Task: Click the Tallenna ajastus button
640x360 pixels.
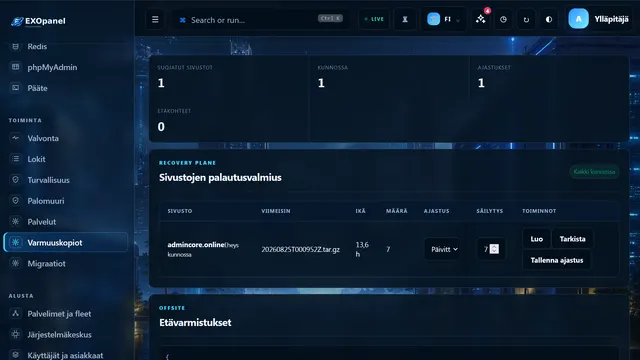Action: [x=557, y=260]
